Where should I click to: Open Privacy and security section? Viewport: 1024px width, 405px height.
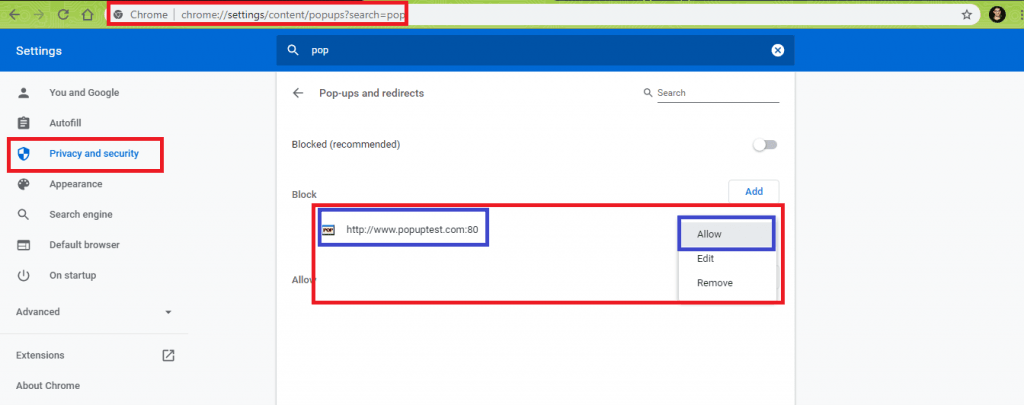click(94, 154)
